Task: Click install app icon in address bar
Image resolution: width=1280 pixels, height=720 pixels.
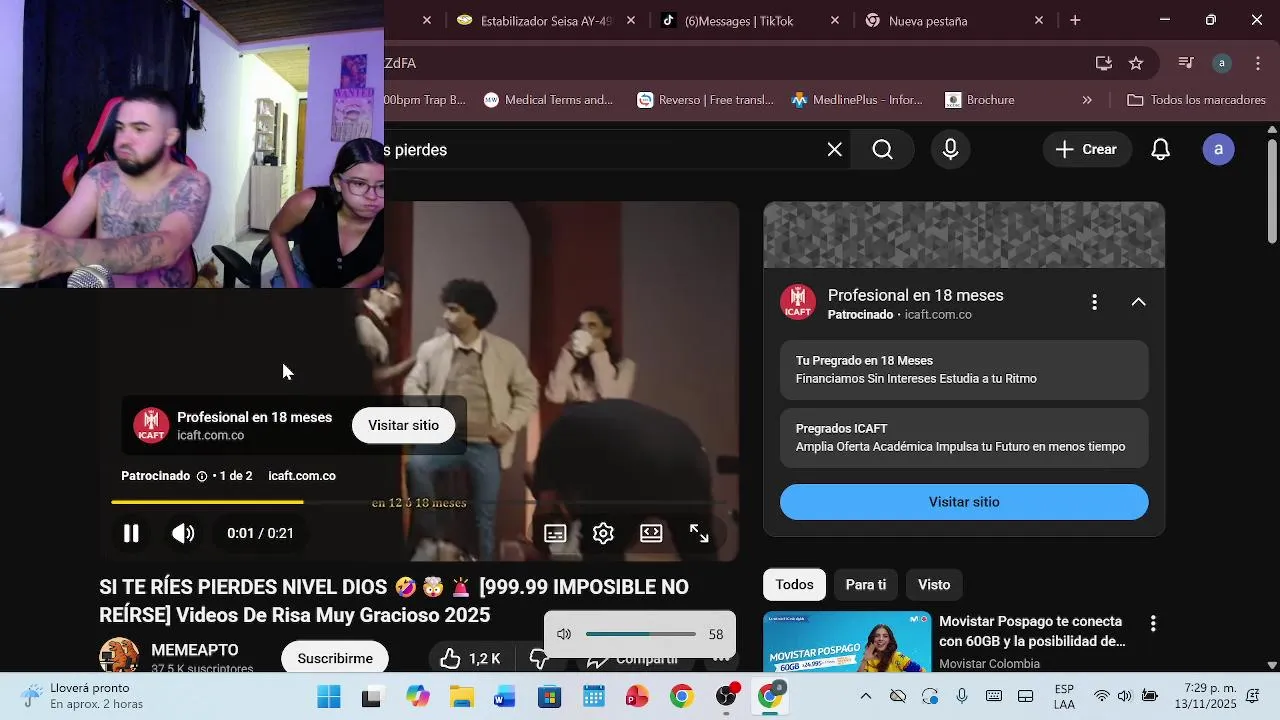Action: (1104, 63)
